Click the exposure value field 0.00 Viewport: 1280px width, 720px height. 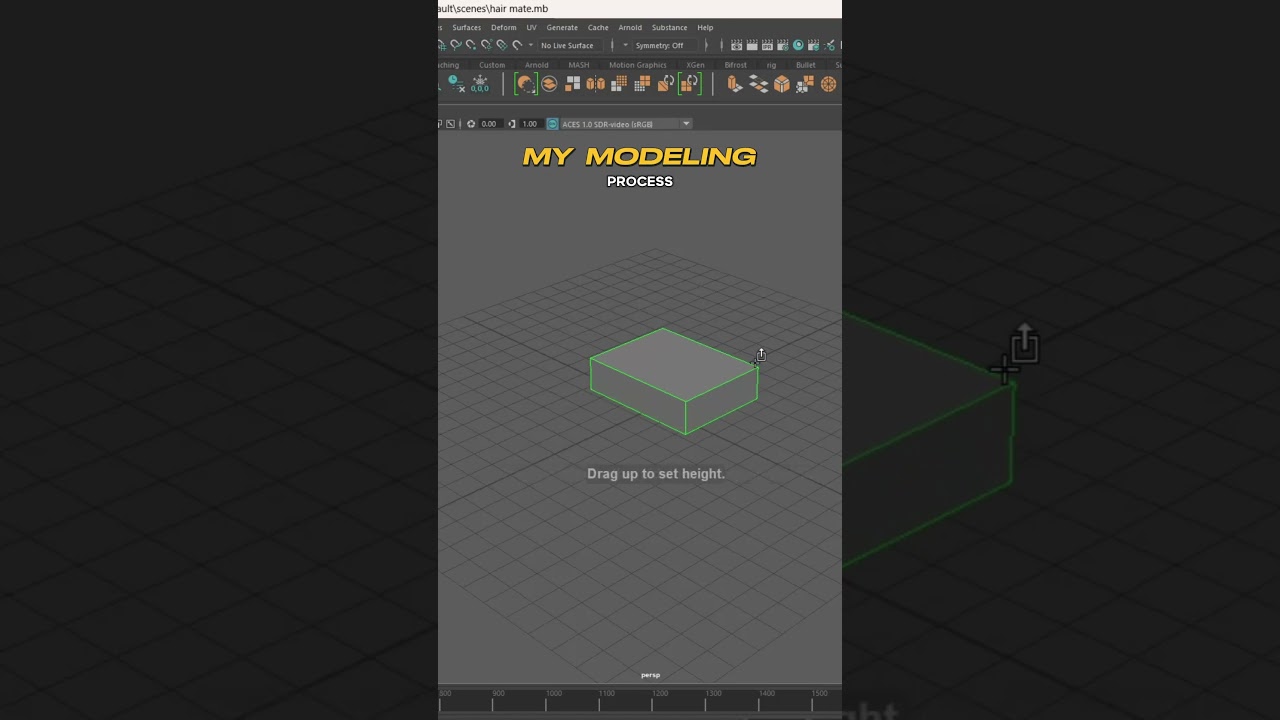coord(491,124)
